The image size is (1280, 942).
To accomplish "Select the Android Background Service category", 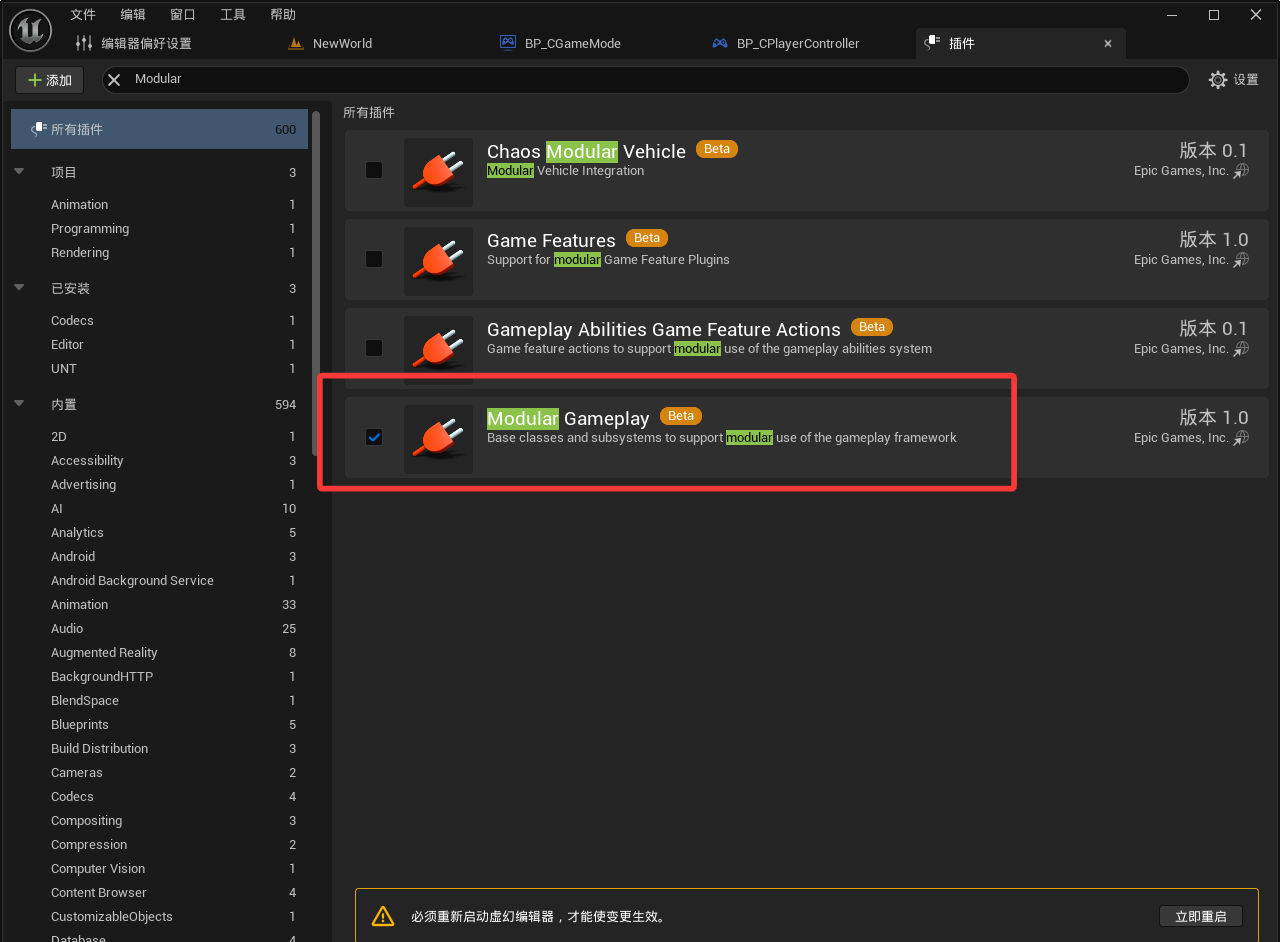I will (159, 580).
